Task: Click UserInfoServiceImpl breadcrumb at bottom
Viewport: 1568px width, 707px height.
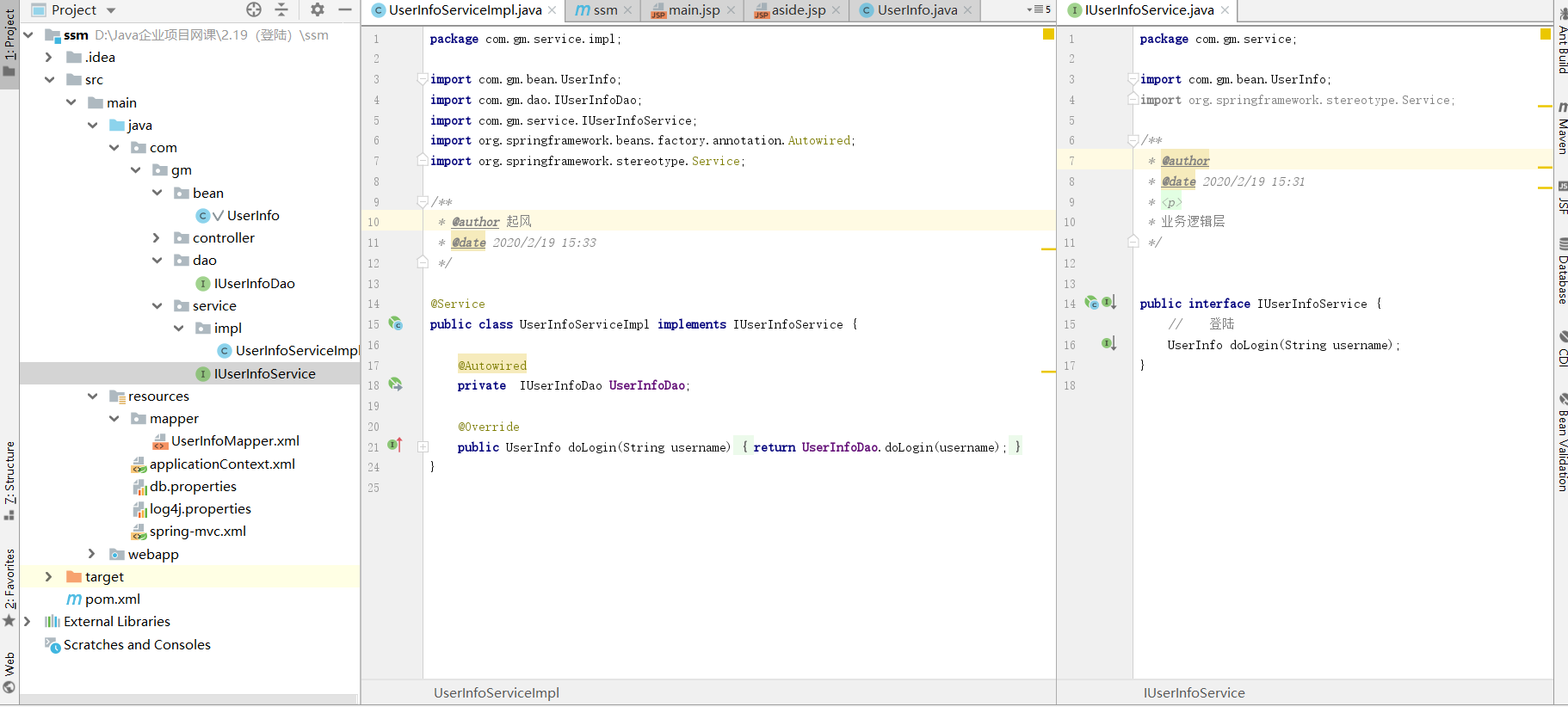Action: tap(497, 692)
